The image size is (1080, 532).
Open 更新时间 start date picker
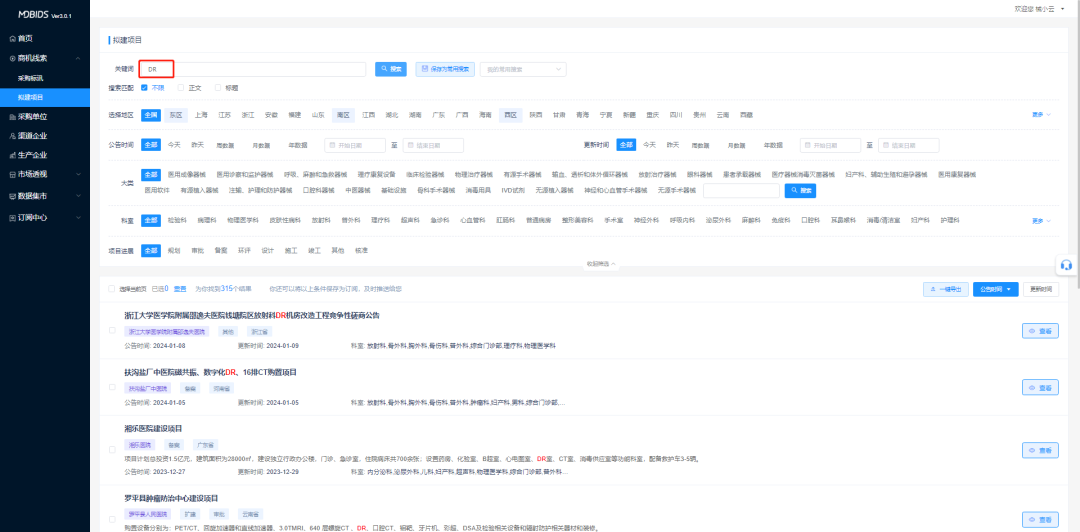(x=830, y=145)
